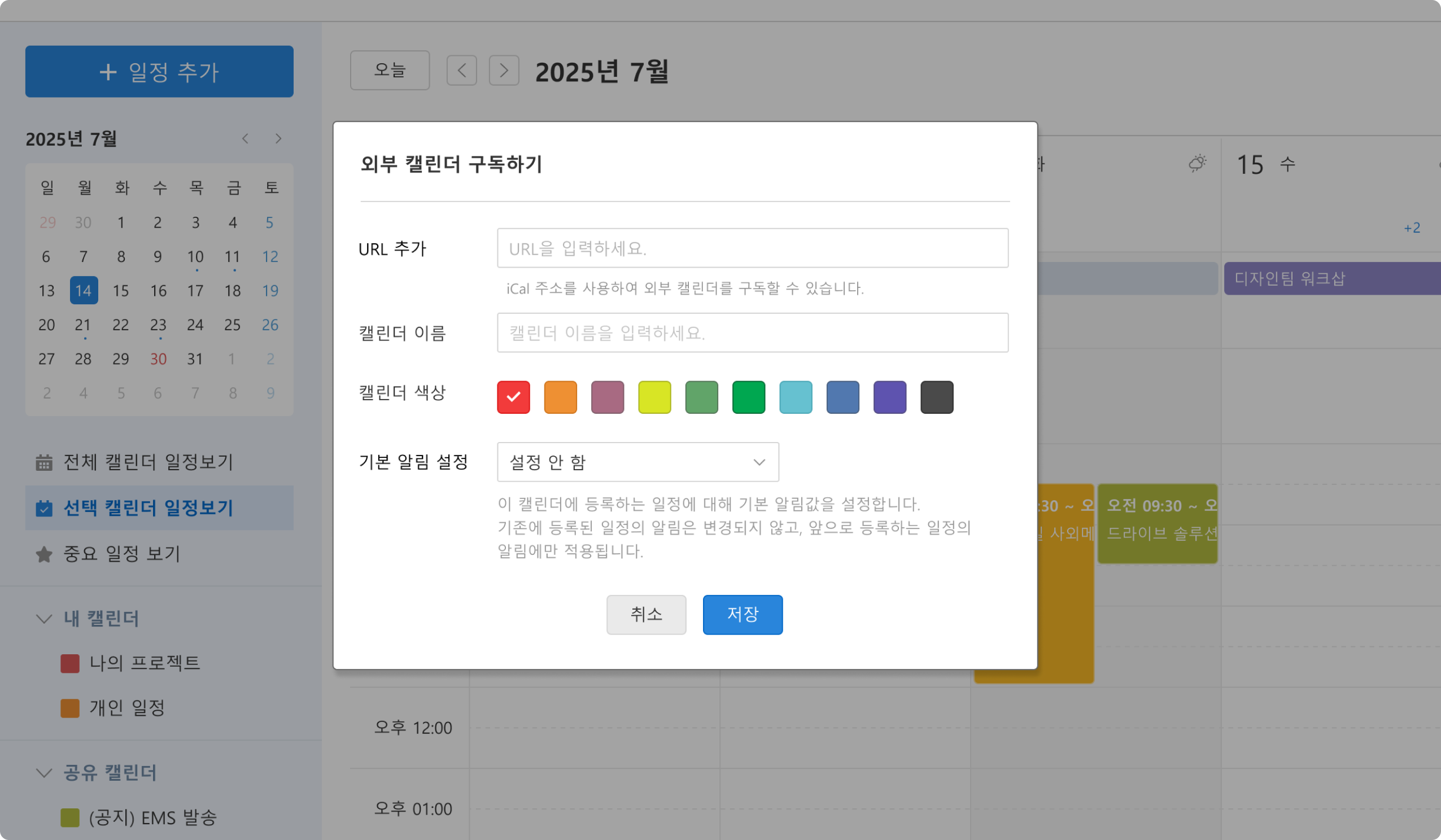
Task: Pick the orange calendar color swatch
Action: (x=560, y=397)
